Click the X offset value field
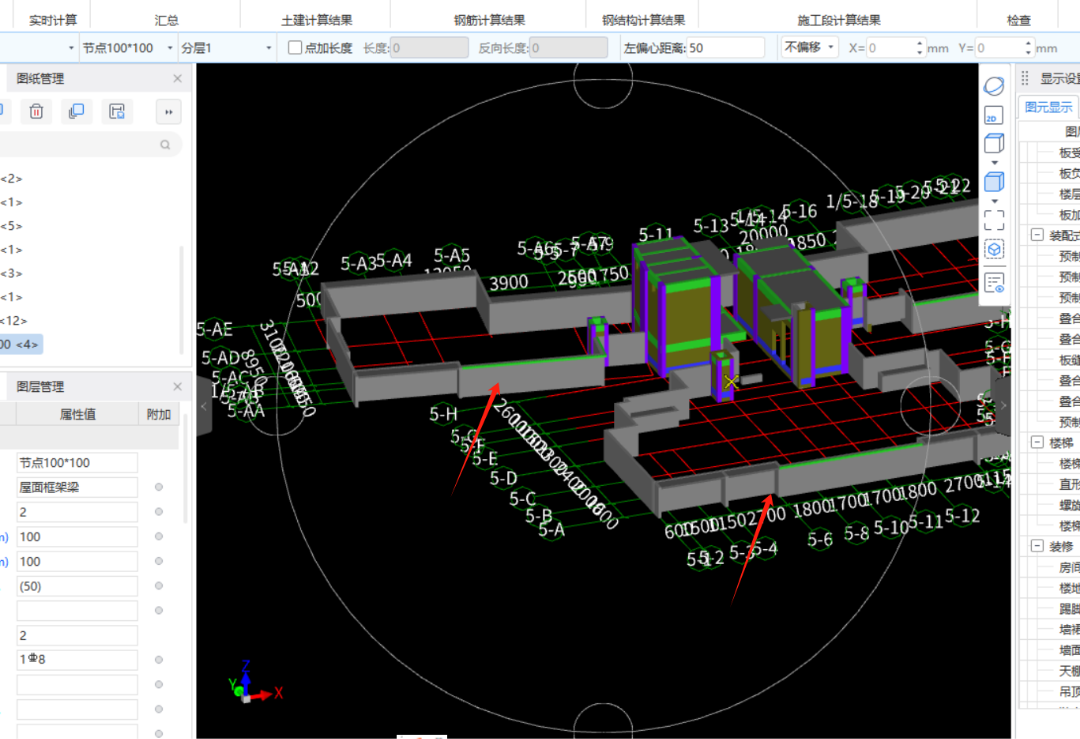 click(x=890, y=48)
